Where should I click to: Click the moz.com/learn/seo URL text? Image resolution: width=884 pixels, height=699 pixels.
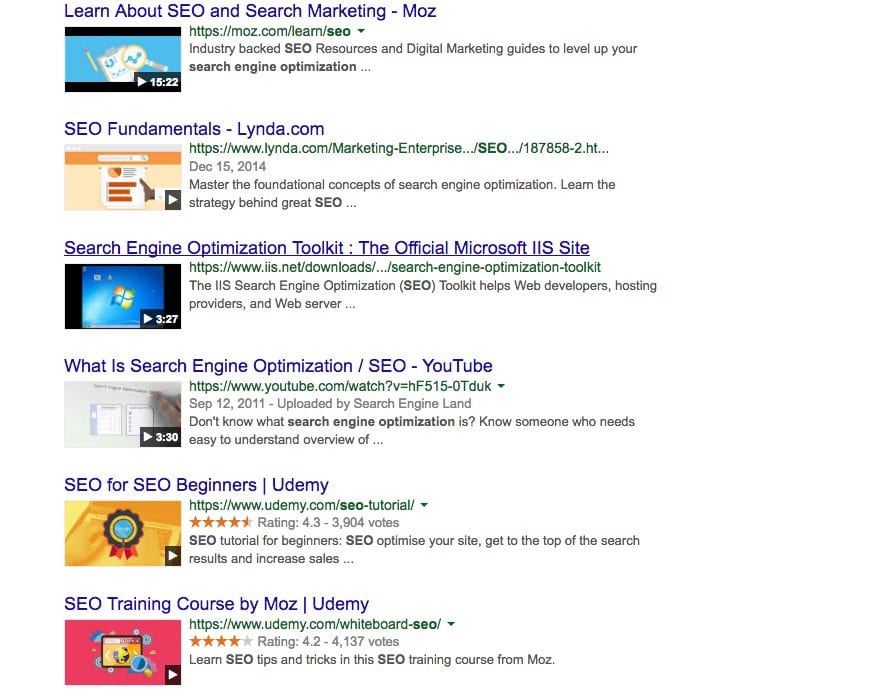269,31
